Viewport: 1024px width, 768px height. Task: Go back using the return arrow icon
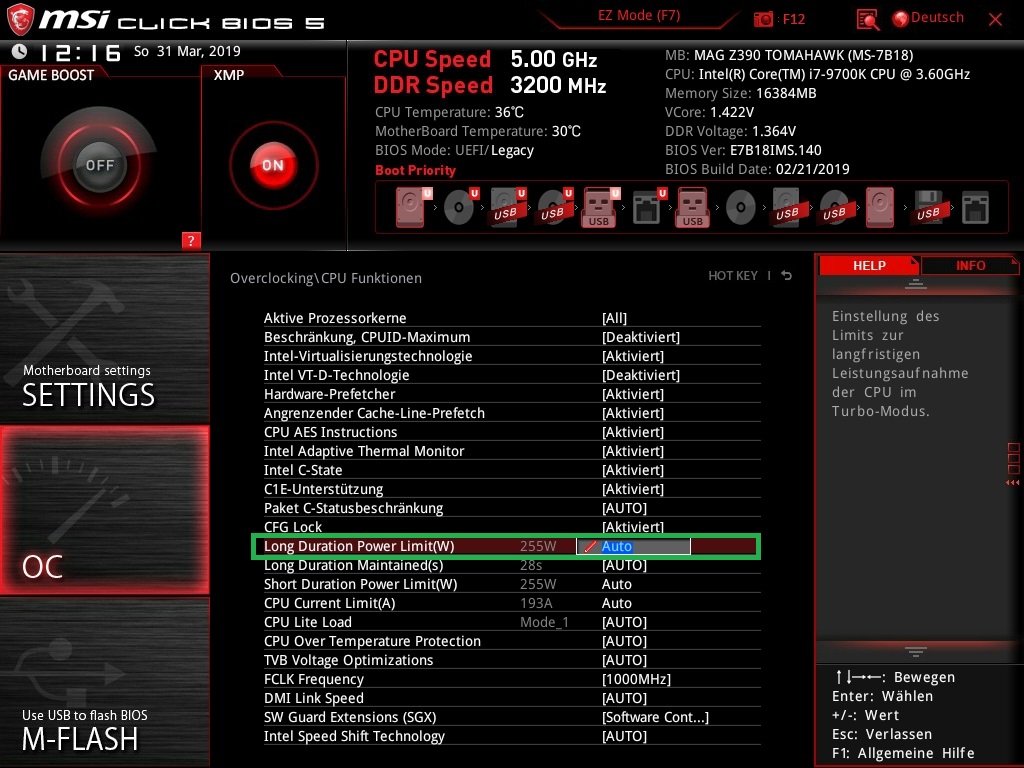tap(786, 276)
